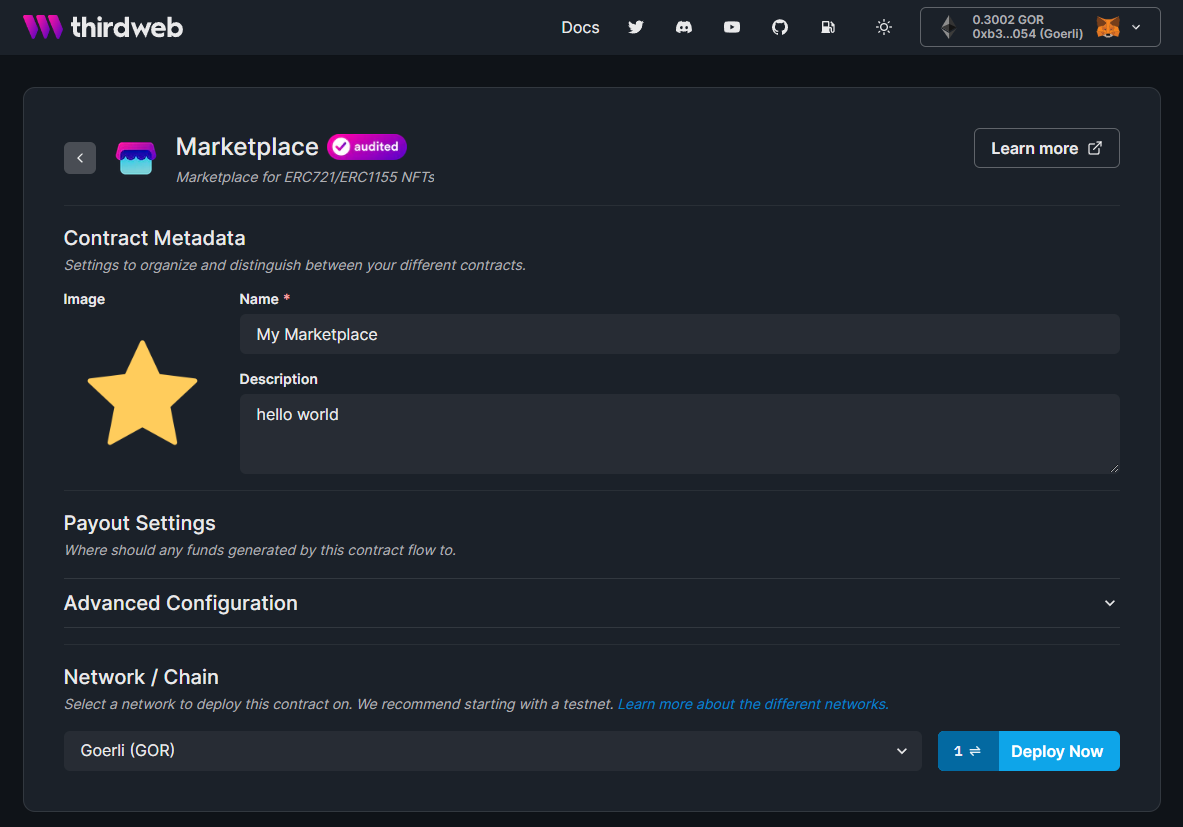Click the gas estimator icon

(x=828, y=27)
